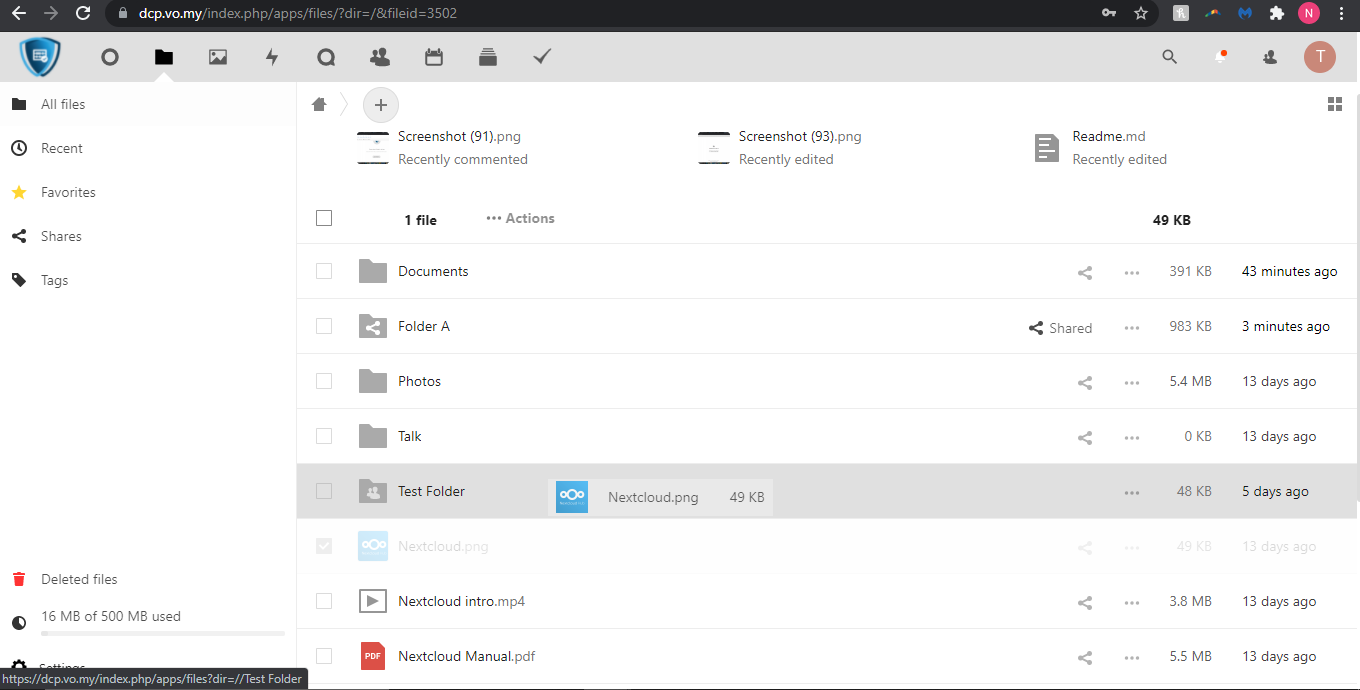Select Recent in the sidebar
The image size is (1360, 690).
click(x=61, y=148)
